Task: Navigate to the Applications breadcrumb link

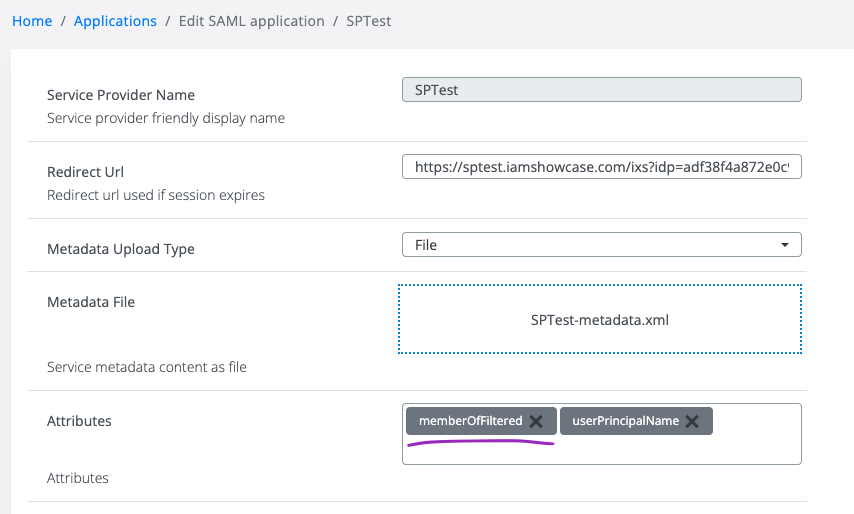Action: click(x=115, y=21)
